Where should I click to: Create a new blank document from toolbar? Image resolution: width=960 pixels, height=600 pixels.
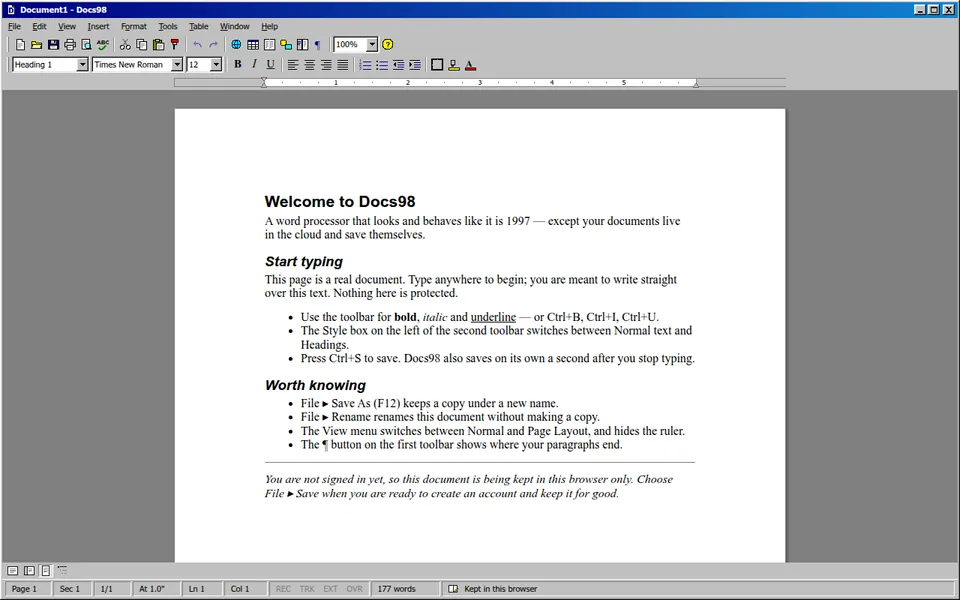point(20,45)
